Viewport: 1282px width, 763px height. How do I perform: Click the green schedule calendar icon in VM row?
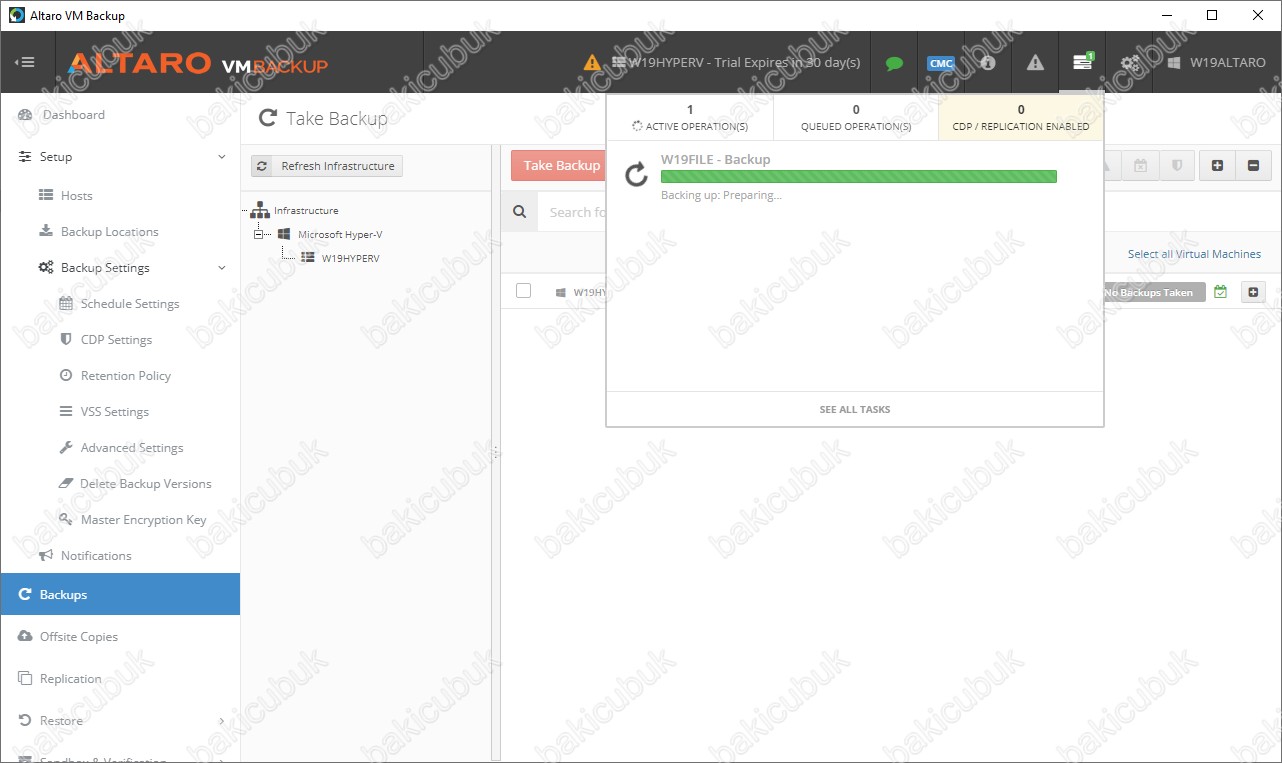click(x=1220, y=292)
